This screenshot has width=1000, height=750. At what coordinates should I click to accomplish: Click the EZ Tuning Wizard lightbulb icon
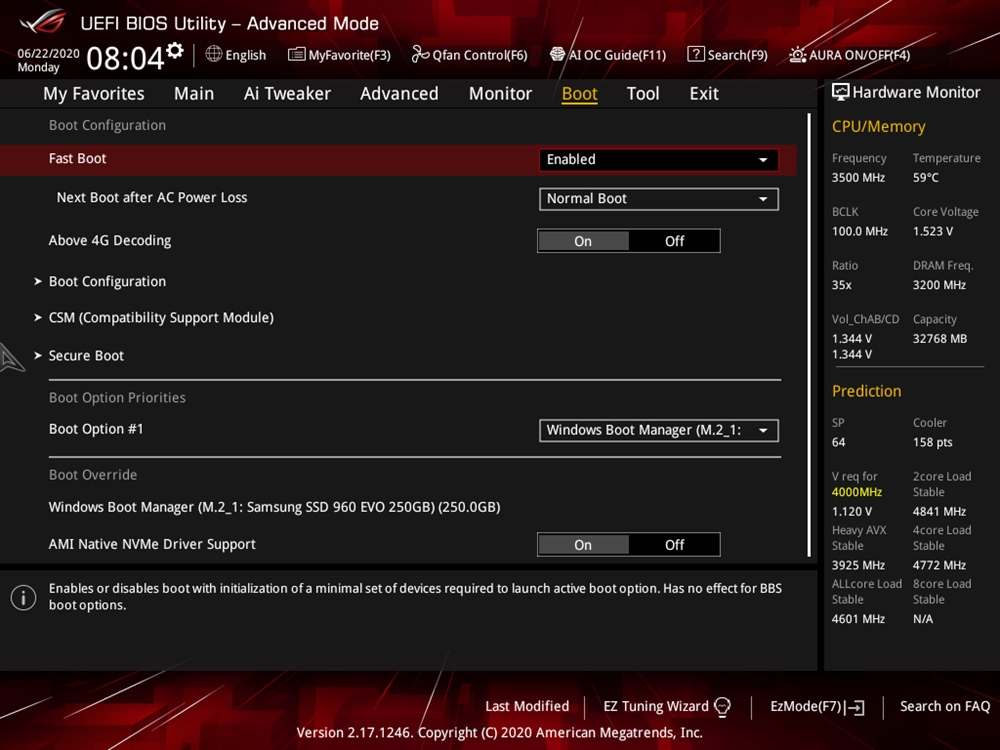pyautogui.click(x=722, y=706)
